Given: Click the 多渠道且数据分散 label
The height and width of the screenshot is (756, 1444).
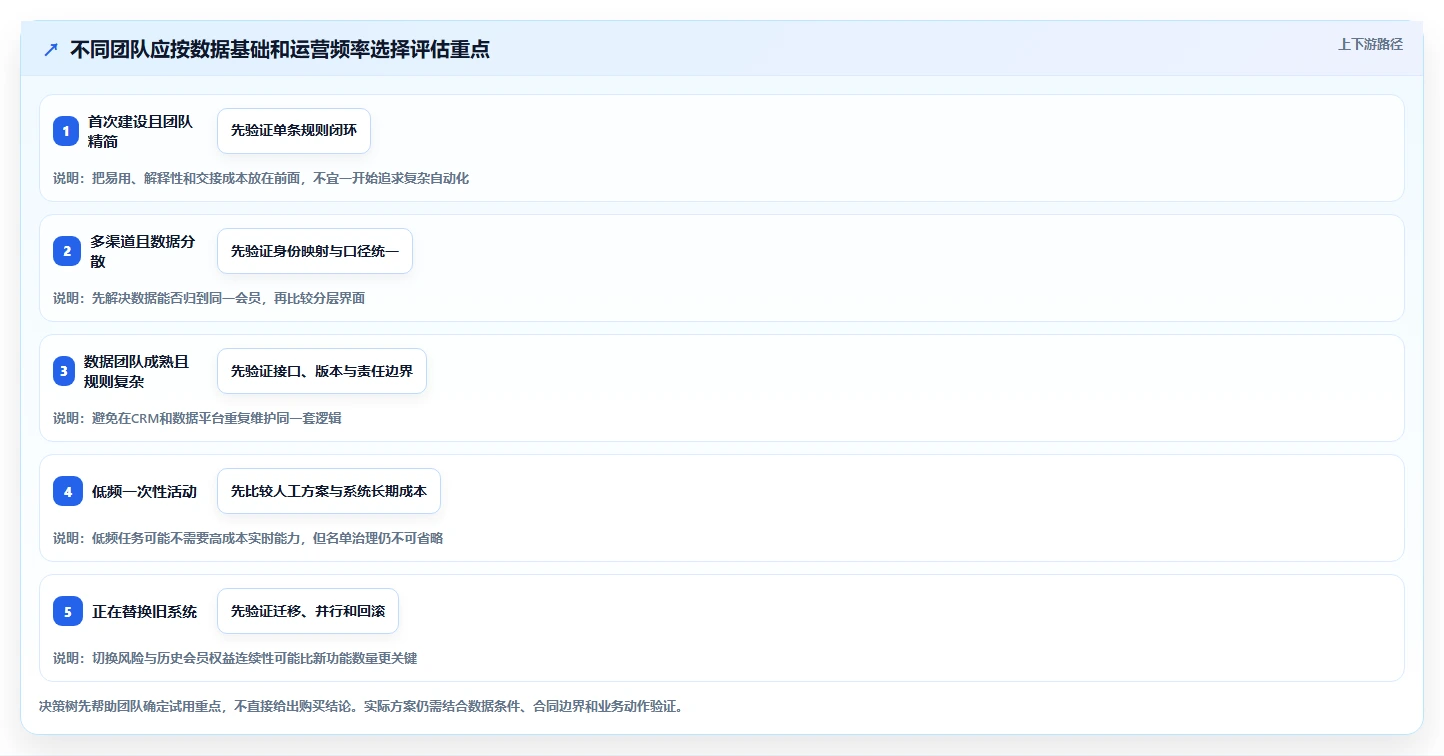Looking at the screenshot, I should pyautogui.click(x=143, y=251).
